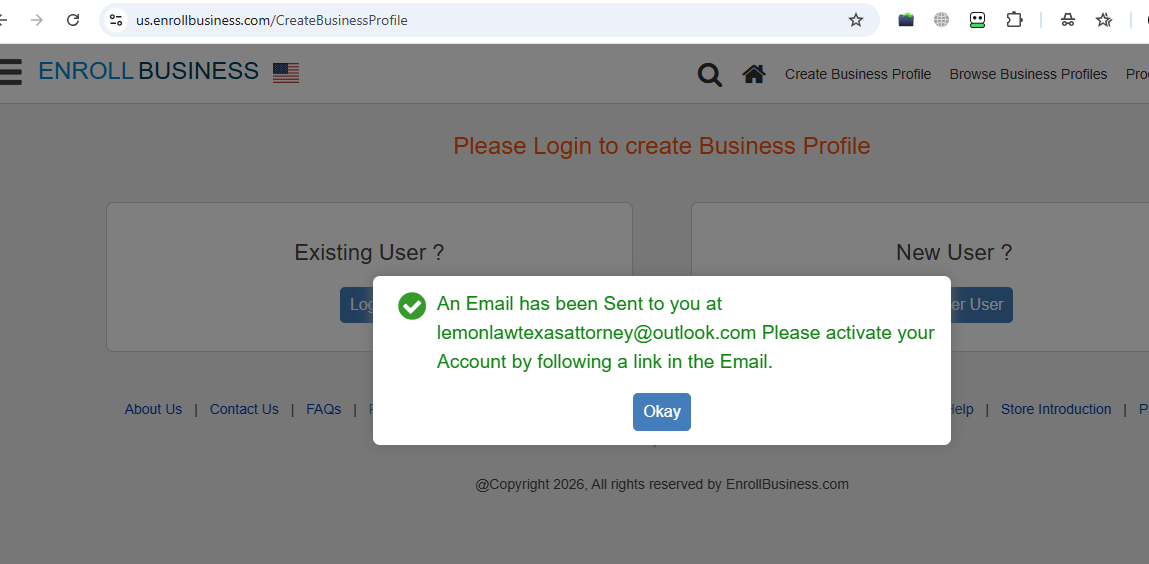Open the Contact Us footer link

point(244,409)
